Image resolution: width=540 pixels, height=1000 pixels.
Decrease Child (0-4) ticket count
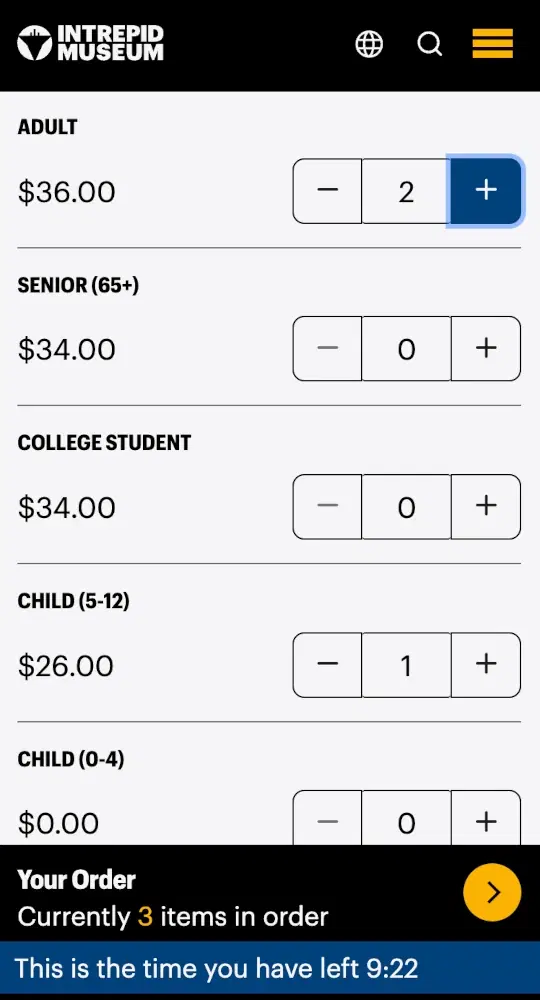[327, 819]
